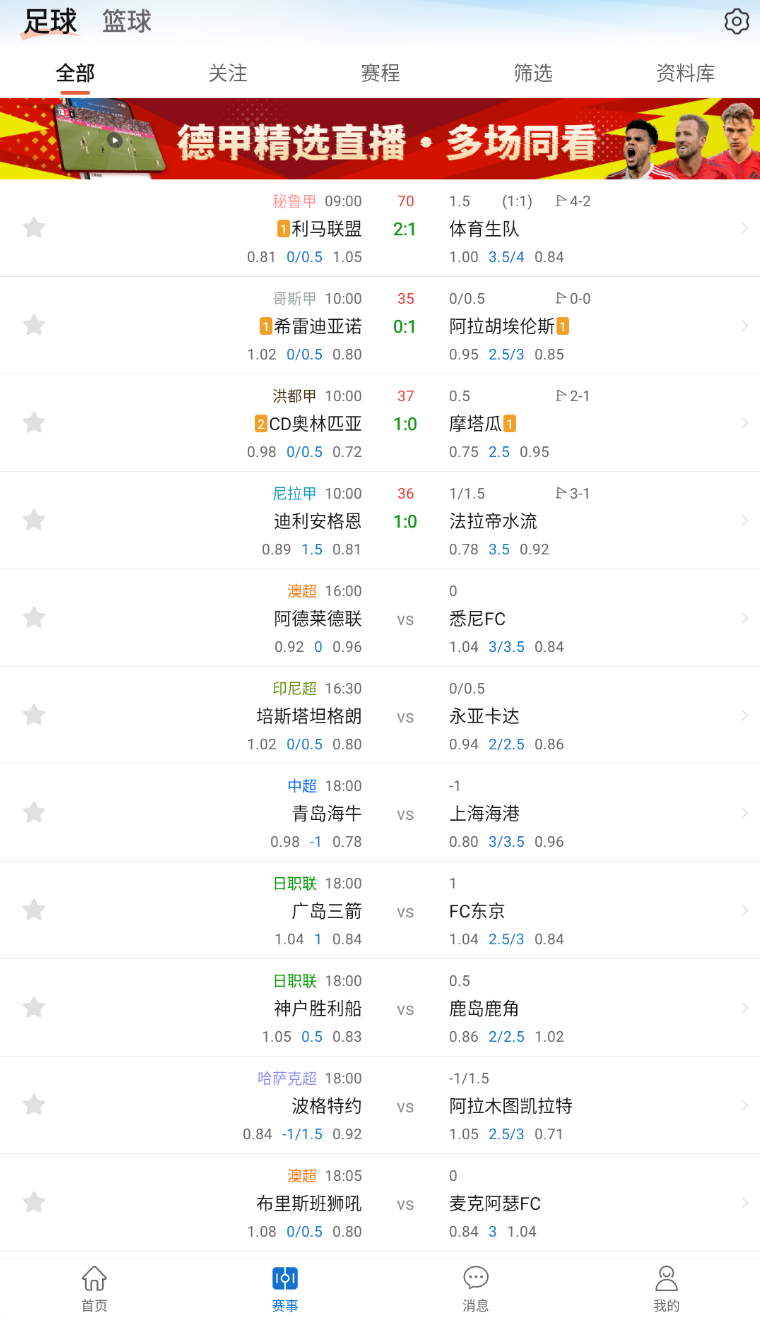Screen dimensions: 760x1317
Task: Open 消息 messages icon
Action: tap(476, 1287)
